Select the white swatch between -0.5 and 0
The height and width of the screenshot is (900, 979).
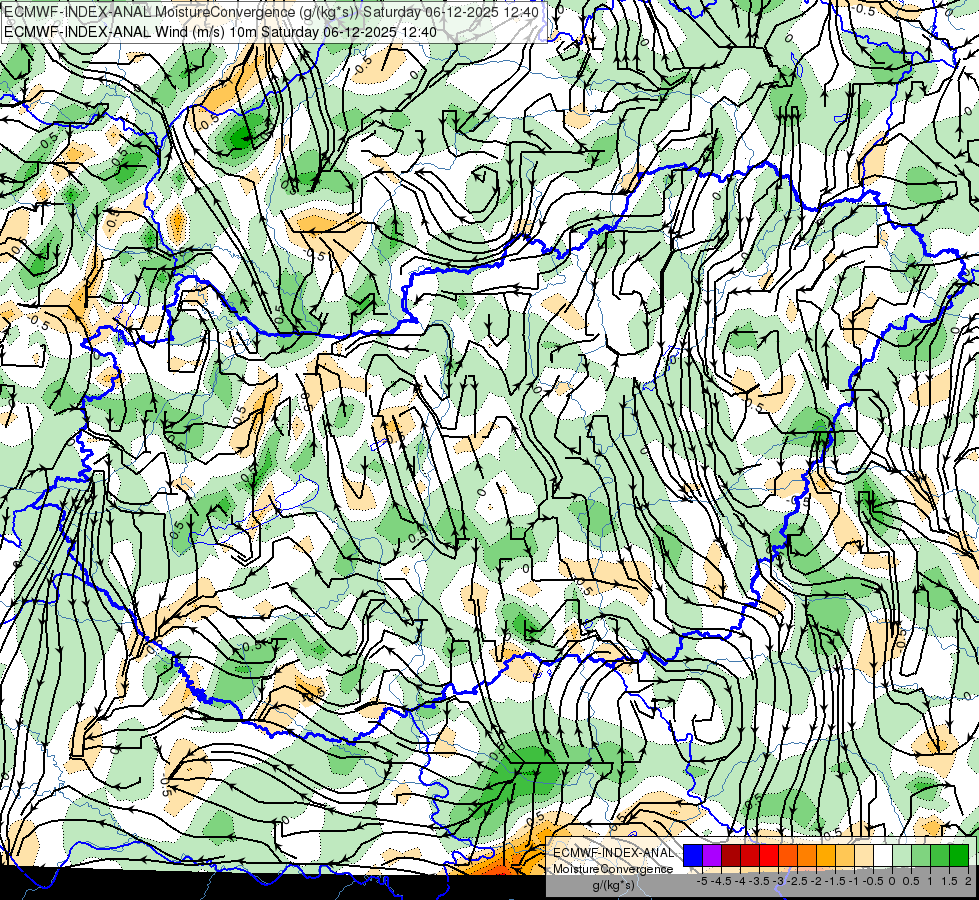point(883,856)
